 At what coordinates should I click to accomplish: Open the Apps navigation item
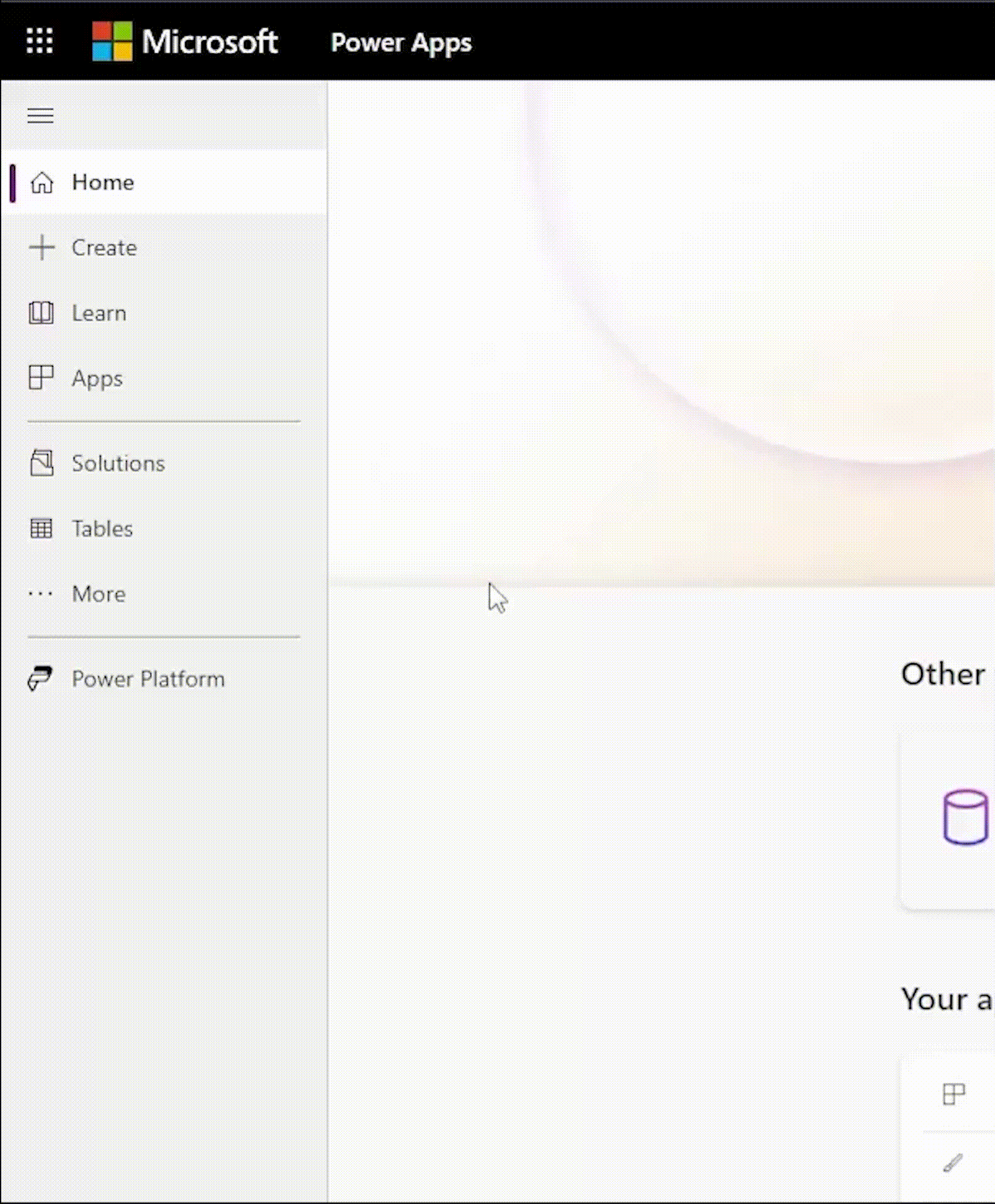pyautogui.click(x=97, y=379)
